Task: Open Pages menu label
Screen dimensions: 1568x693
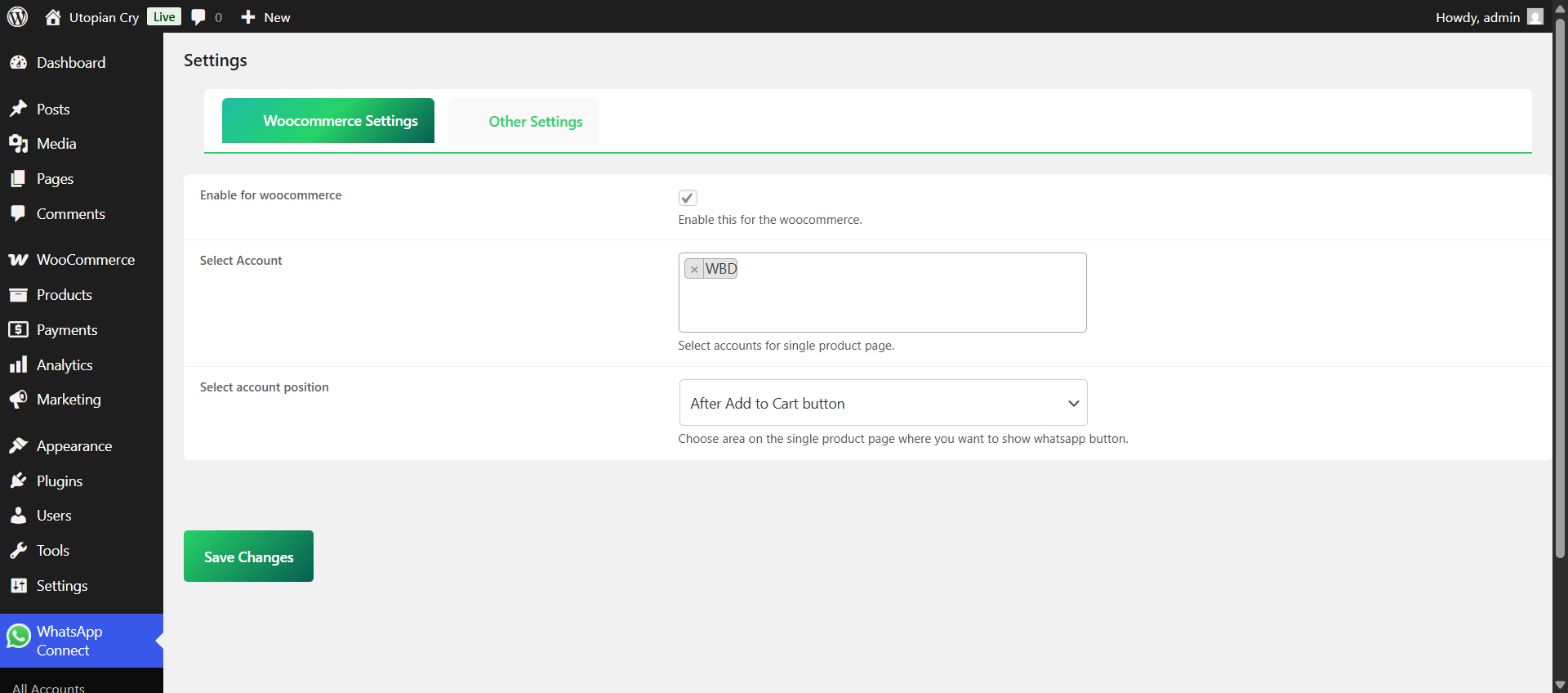Action: click(x=55, y=179)
